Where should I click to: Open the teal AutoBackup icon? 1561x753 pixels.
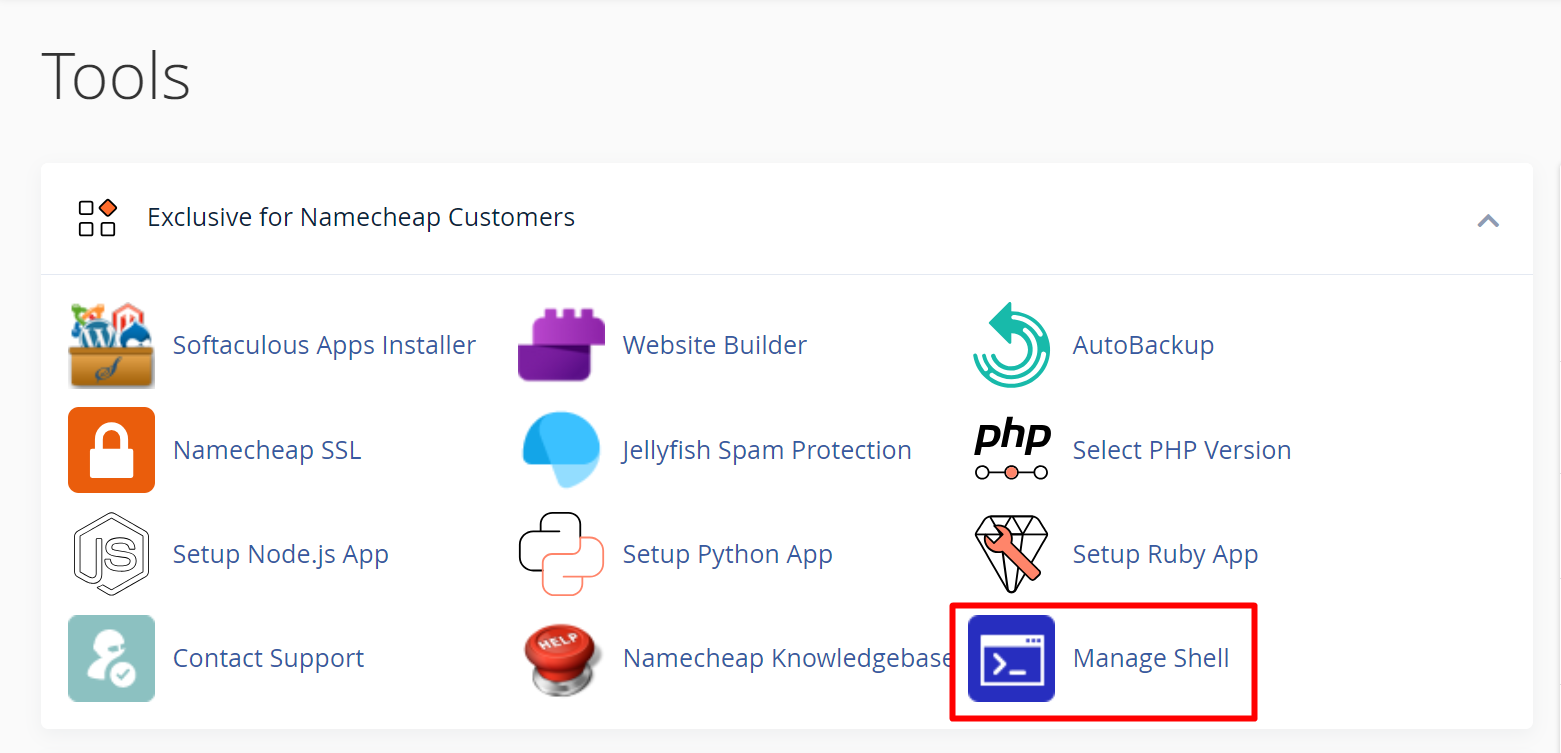1011,345
